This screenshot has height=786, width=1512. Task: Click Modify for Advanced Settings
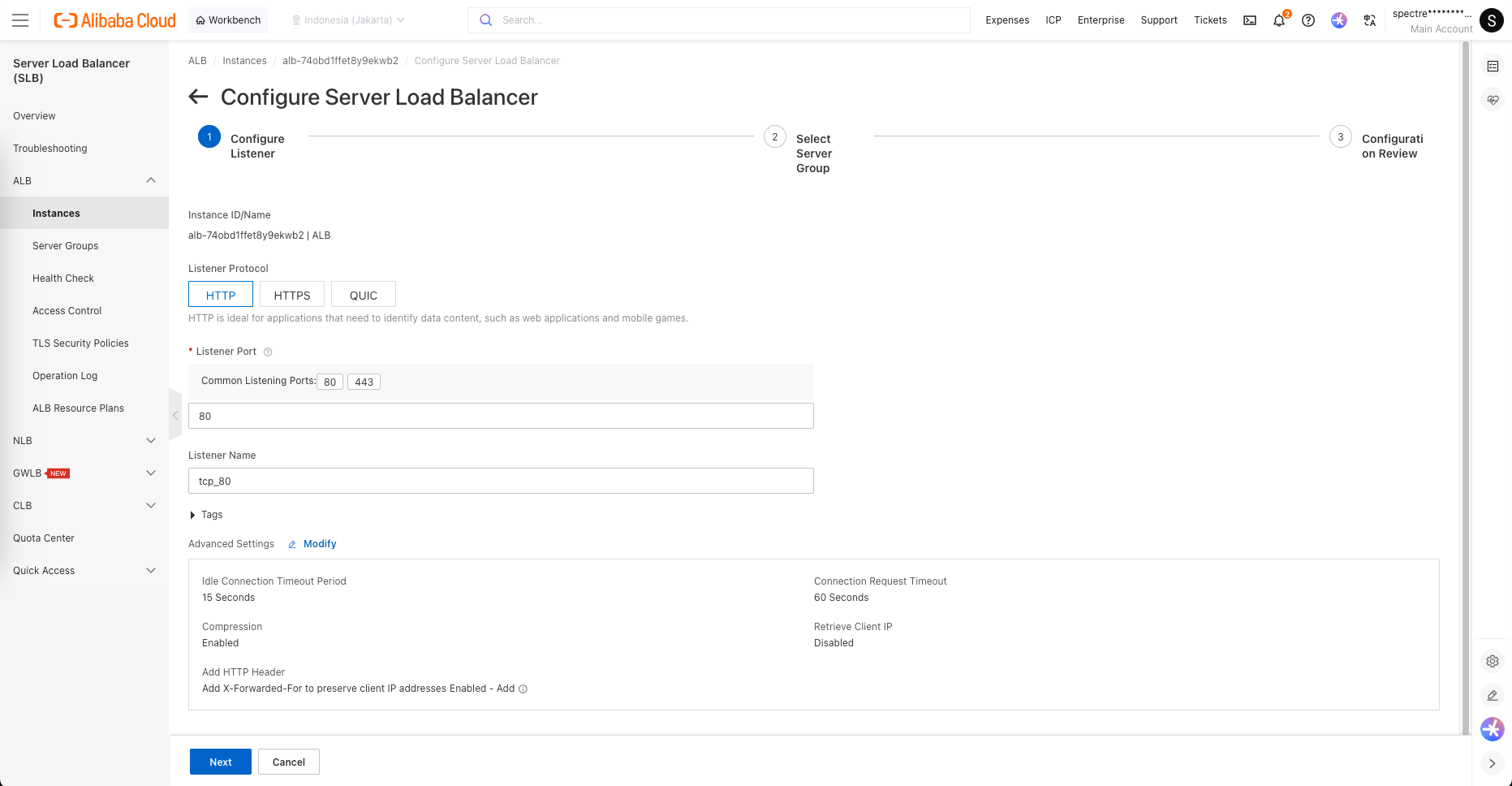click(x=319, y=544)
